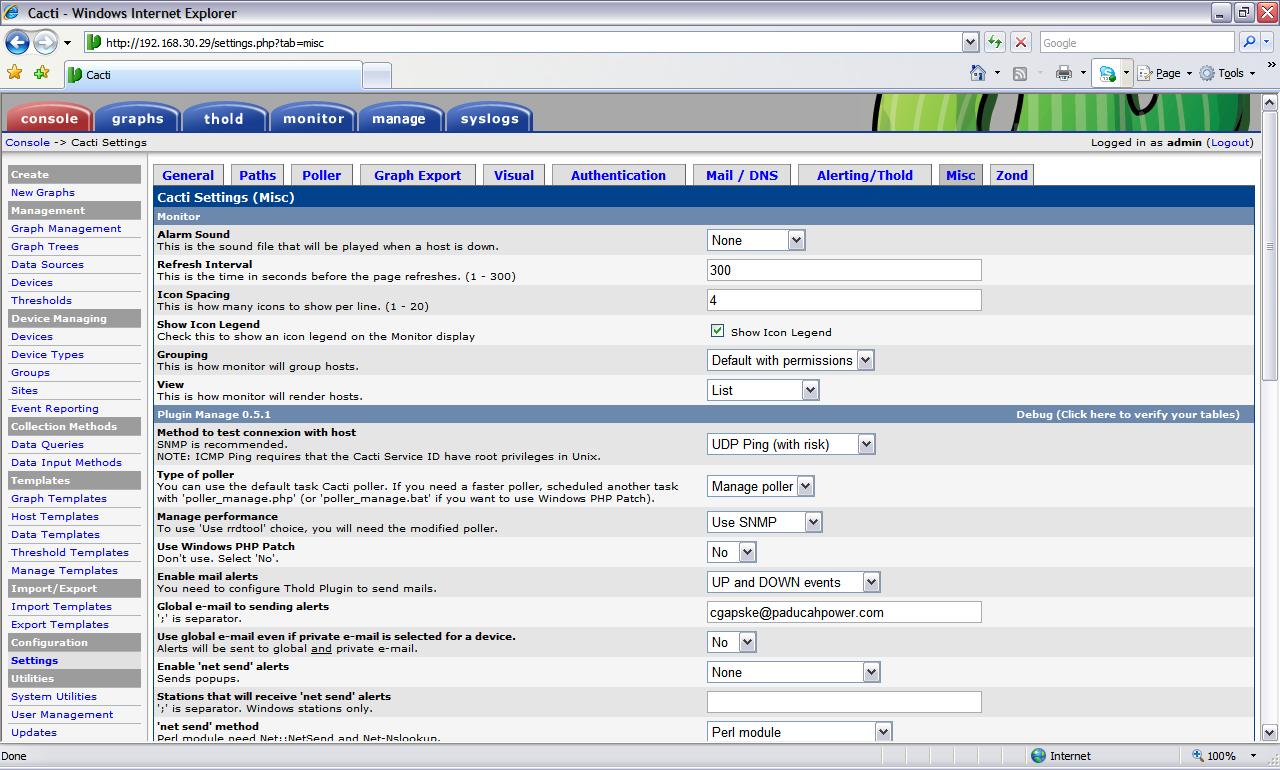The width and height of the screenshot is (1280, 770).
Task: Open Graph Management in sidebar
Action: point(66,228)
